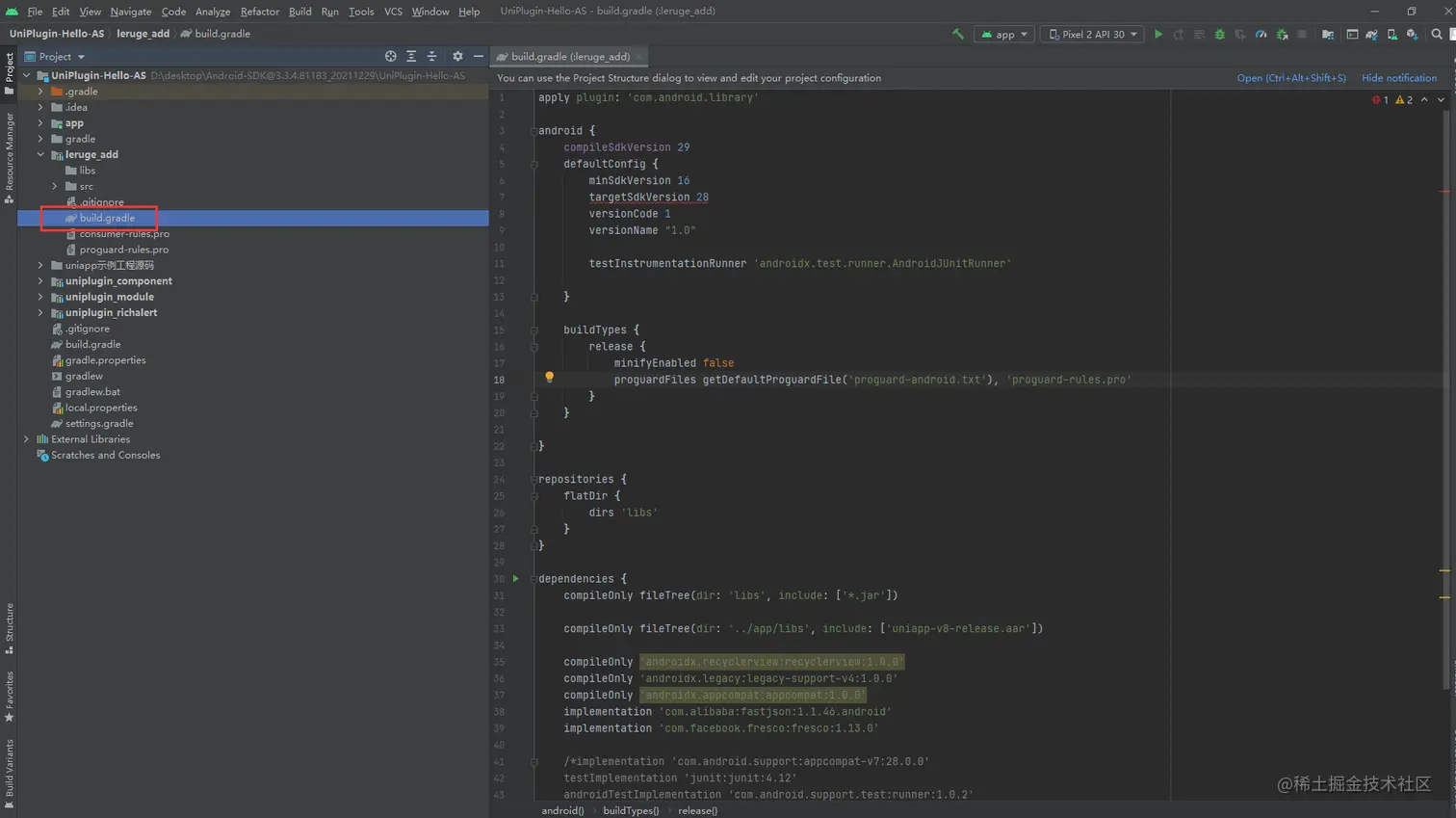This screenshot has height=818, width=1456.
Task: Toggle the Structure tool window
Action: [9, 627]
